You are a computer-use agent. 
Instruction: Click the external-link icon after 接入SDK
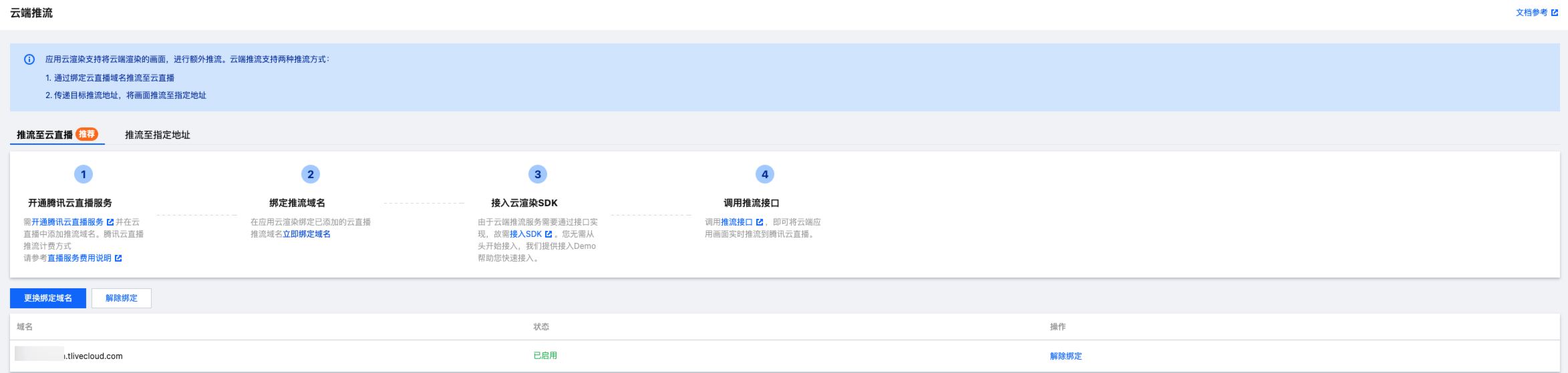click(x=548, y=234)
